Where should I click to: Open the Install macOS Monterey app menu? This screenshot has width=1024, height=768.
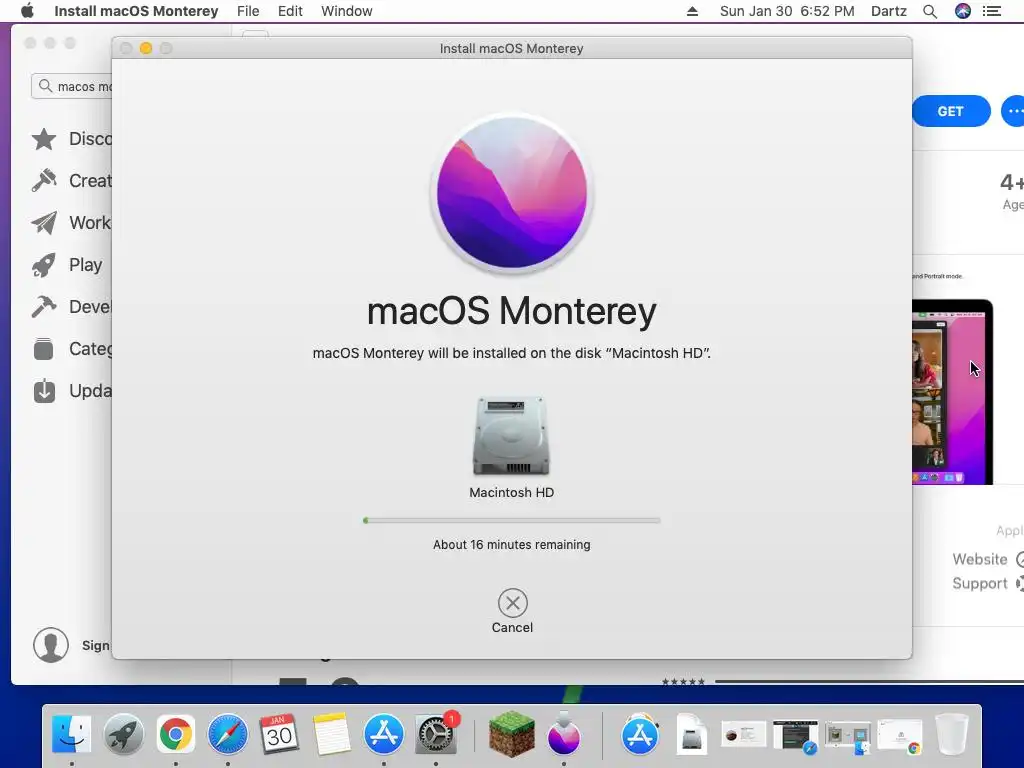point(136,11)
